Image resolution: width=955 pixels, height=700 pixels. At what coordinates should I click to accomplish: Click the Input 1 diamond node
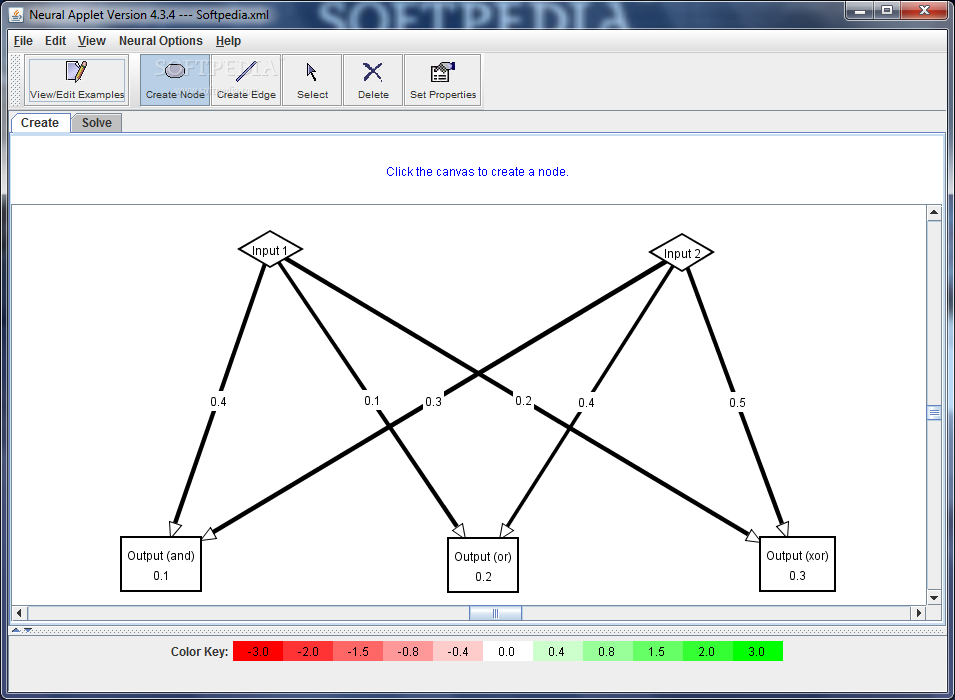pos(270,249)
